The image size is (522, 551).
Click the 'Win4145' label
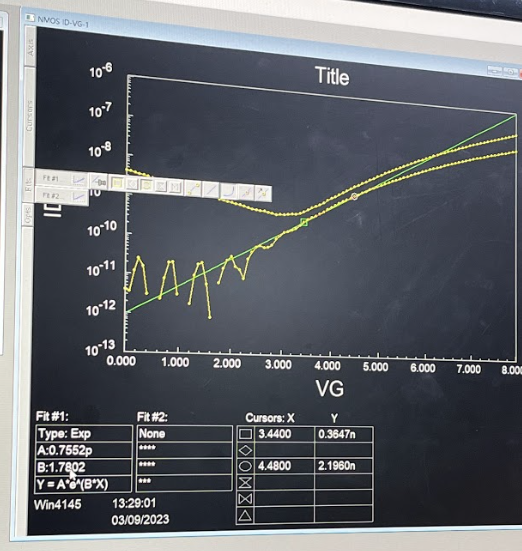pyautogui.click(x=58, y=505)
